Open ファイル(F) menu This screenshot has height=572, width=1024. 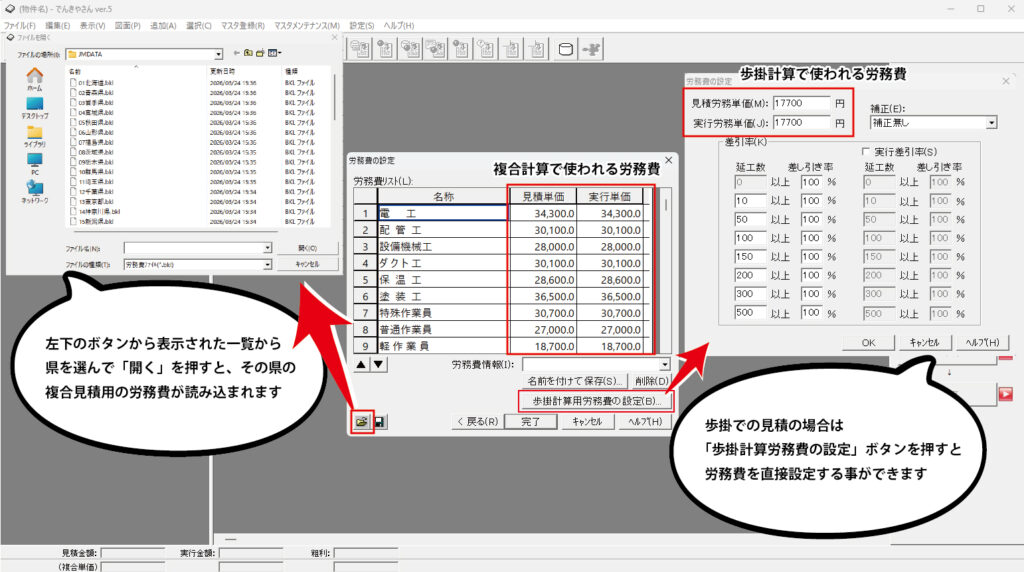coord(20,25)
